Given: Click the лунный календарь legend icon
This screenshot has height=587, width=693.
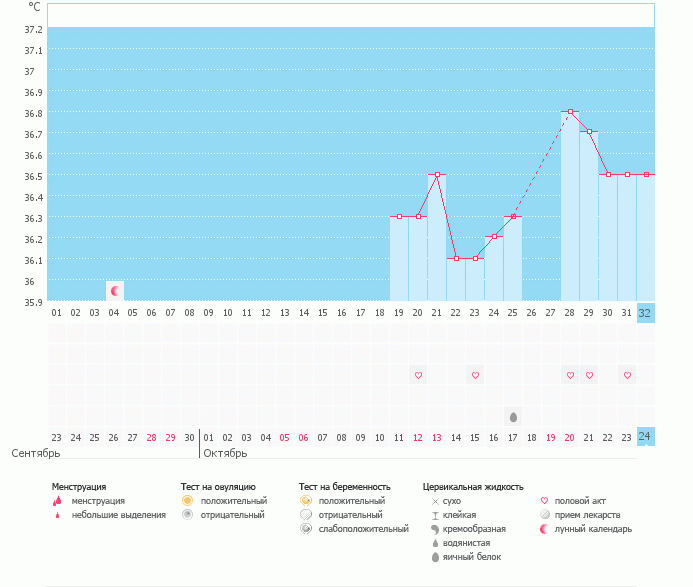Looking at the screenshot, I should (544, 528).
